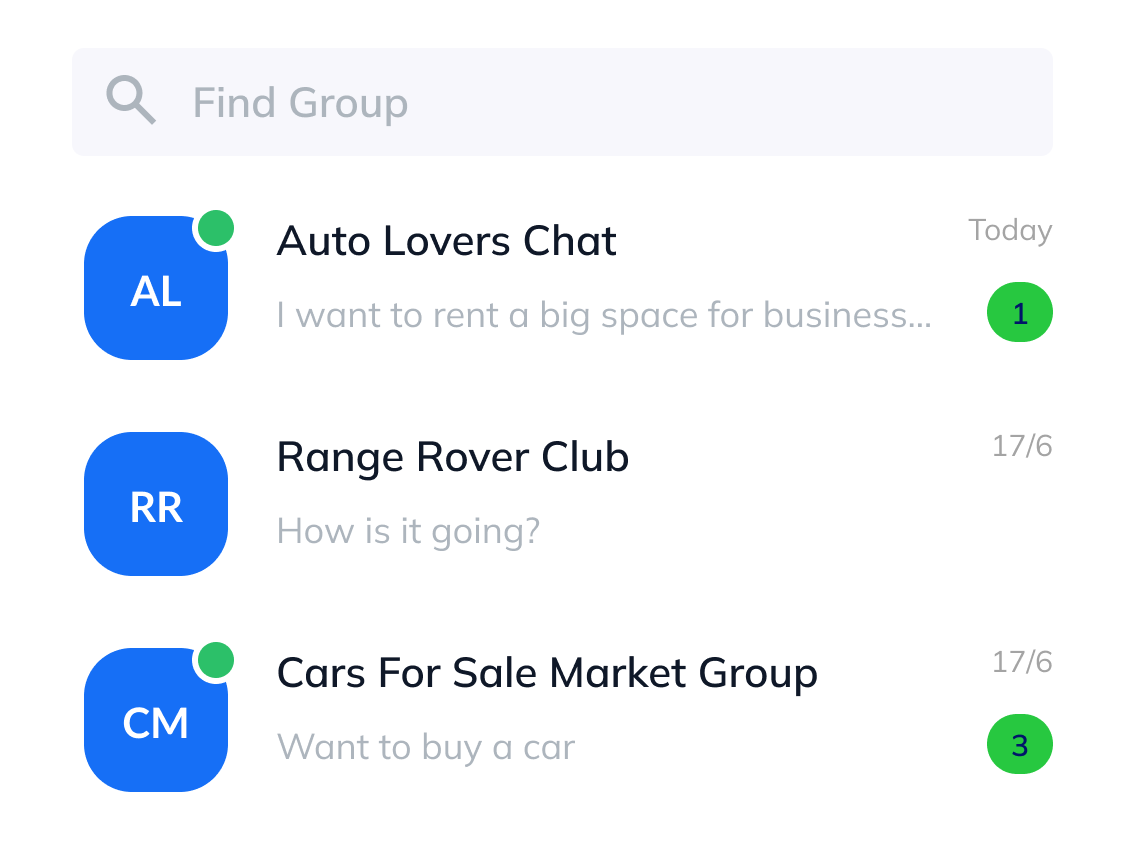Viewport: 1125px width, 852px height.
Task: Click the message preview saying How is it going?
Action: (x=409, y=530)
